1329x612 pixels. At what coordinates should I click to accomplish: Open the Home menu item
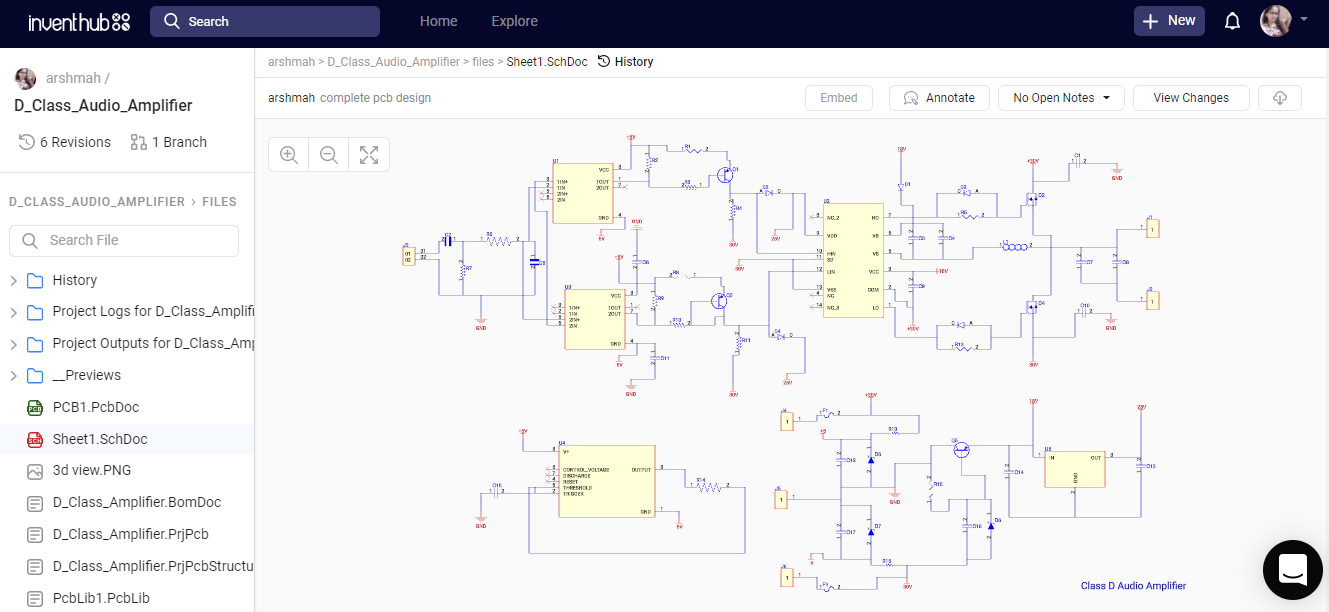pos(438,20)
